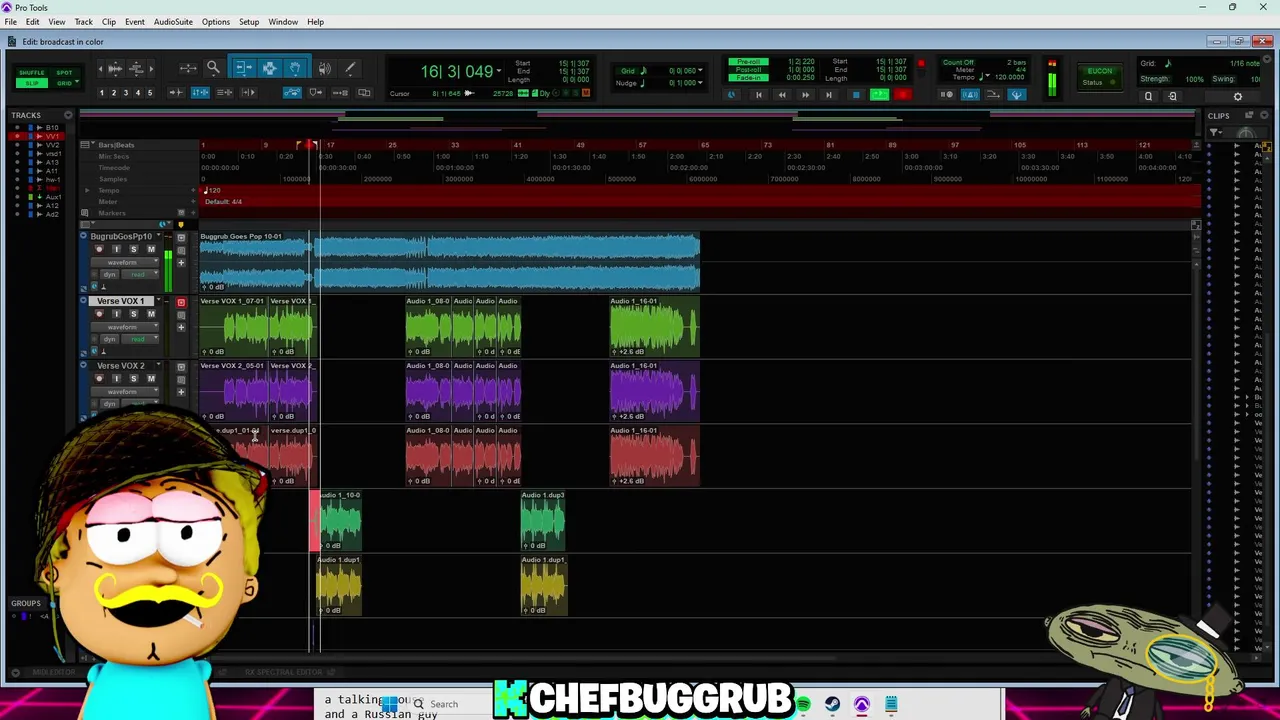Open BugrubGosPp10 dyn elastic audio selector
This screenshot has width=1280, height=720.
(x=109, y=274)
